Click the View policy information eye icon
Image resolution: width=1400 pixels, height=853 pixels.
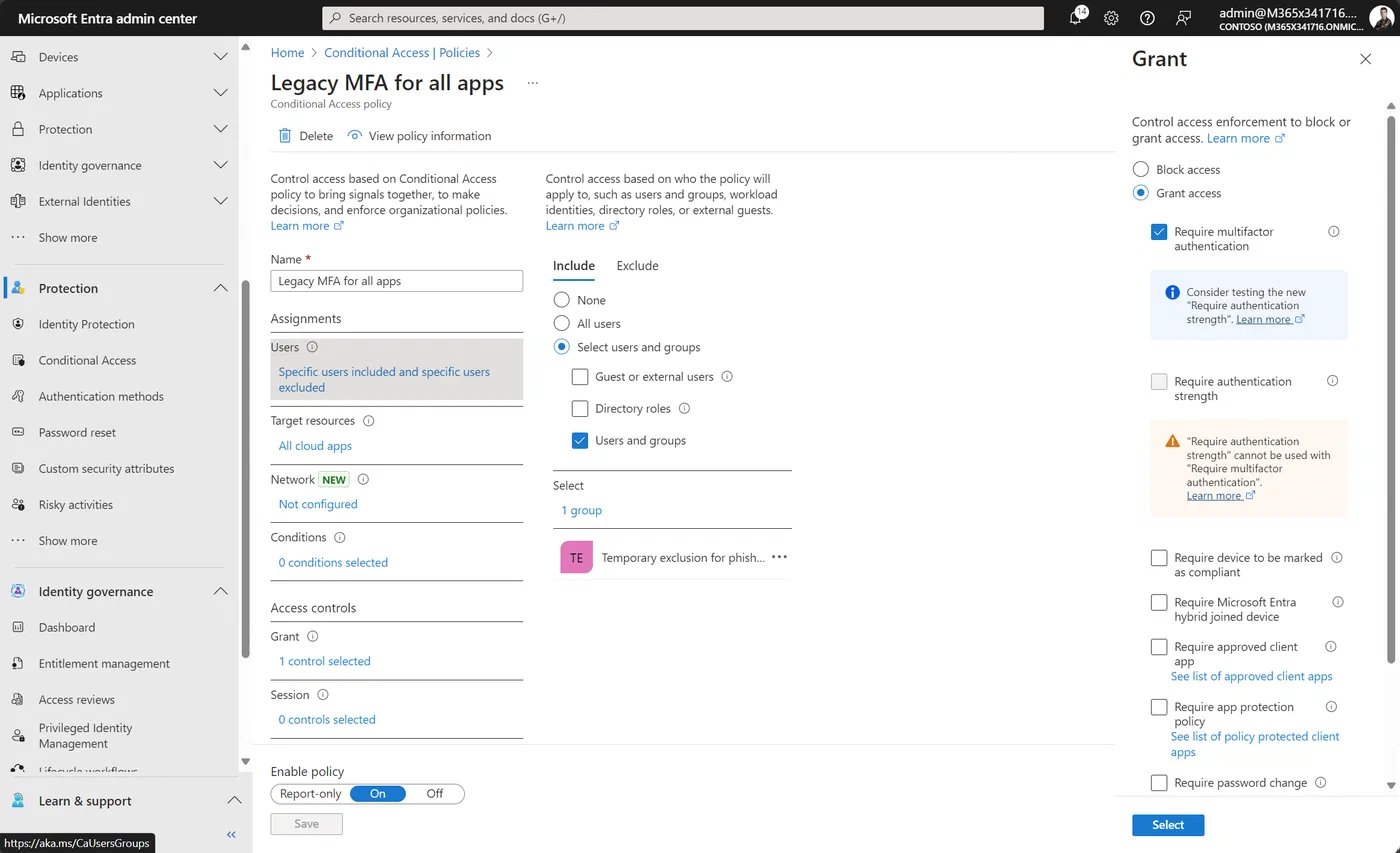tap(354, 136)
